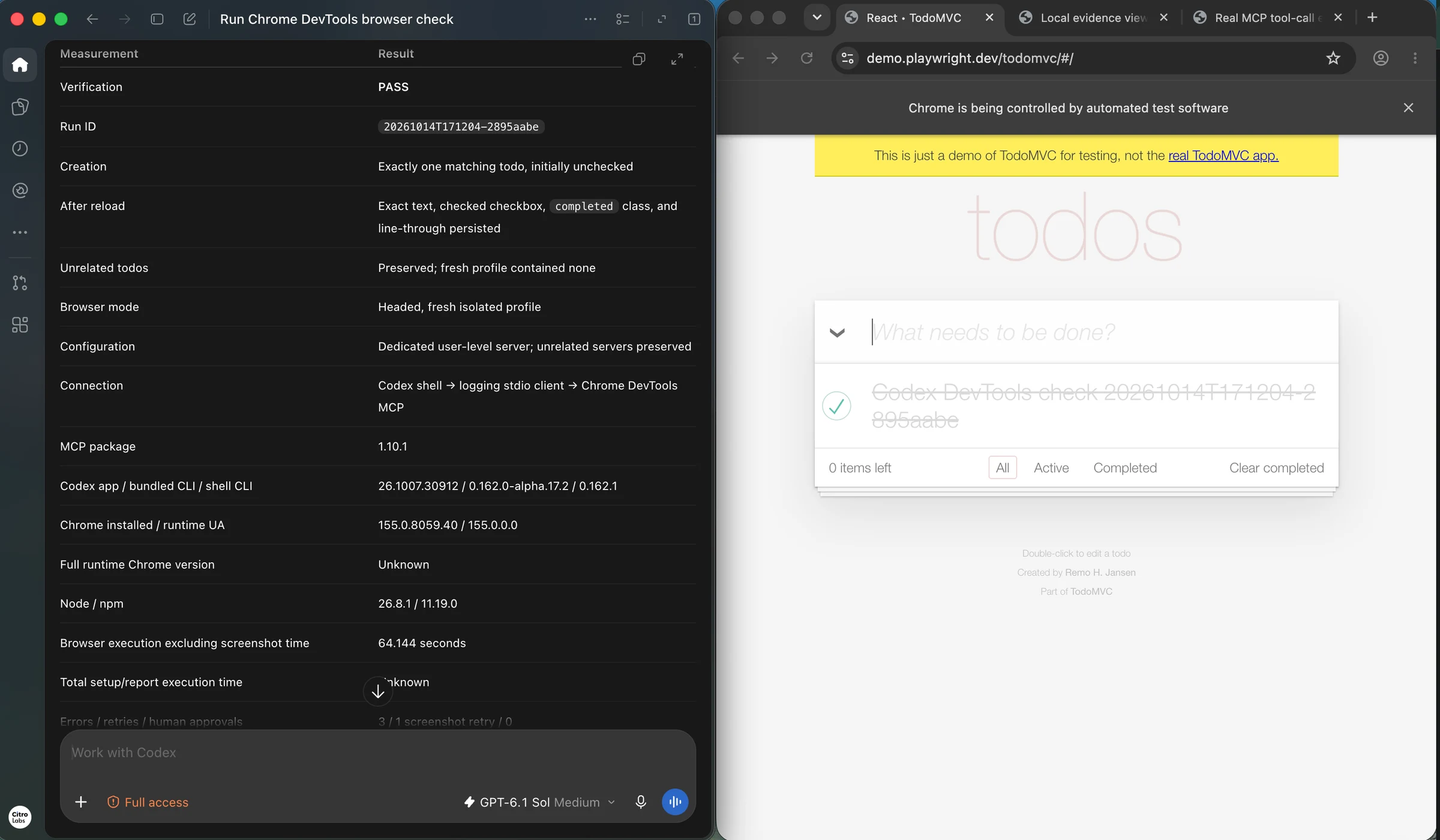
Task: Bookmark this page with the star icon
Action: click(1333, 58)
